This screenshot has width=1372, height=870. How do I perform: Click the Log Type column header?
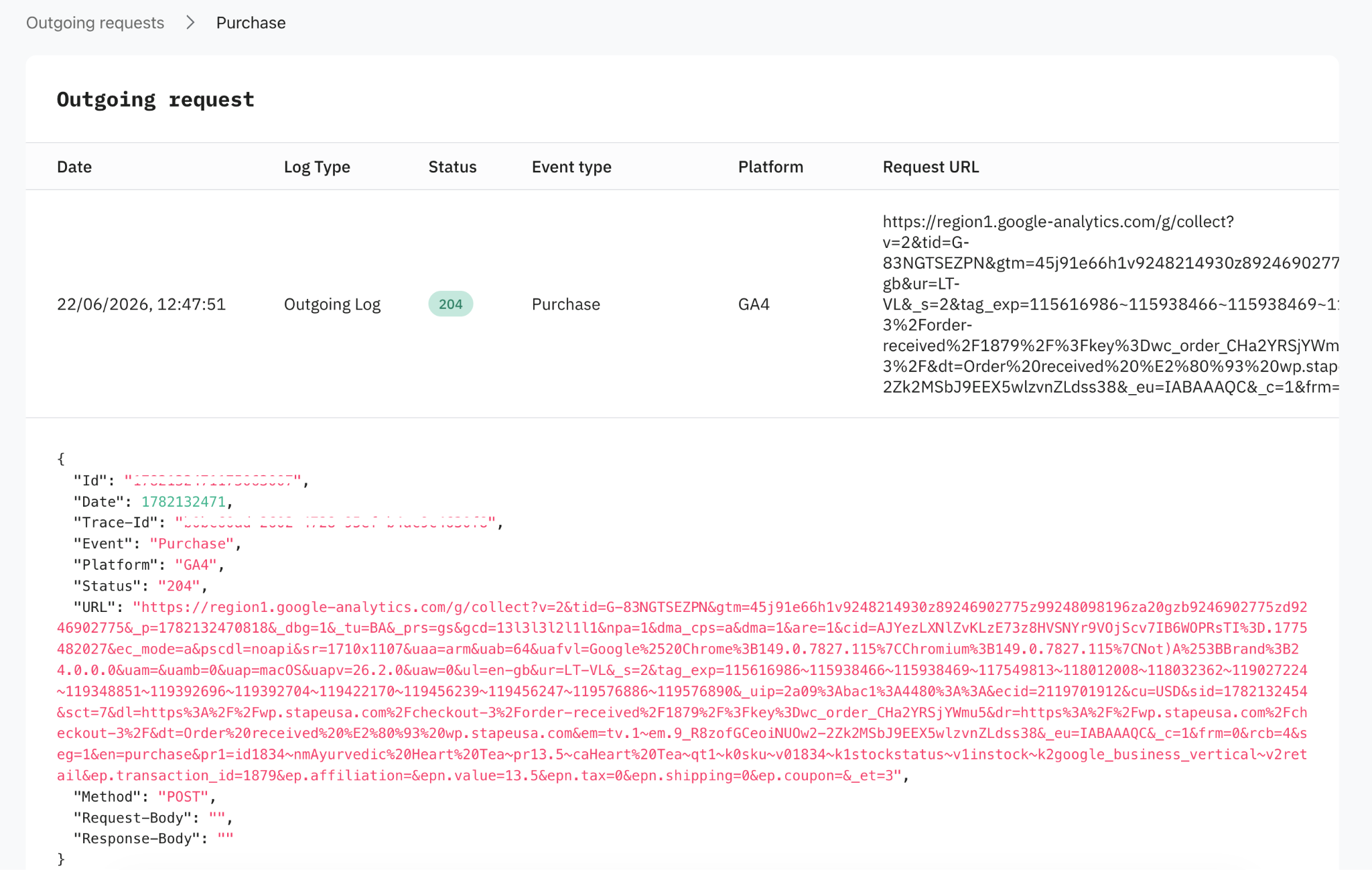pos(317,167)
